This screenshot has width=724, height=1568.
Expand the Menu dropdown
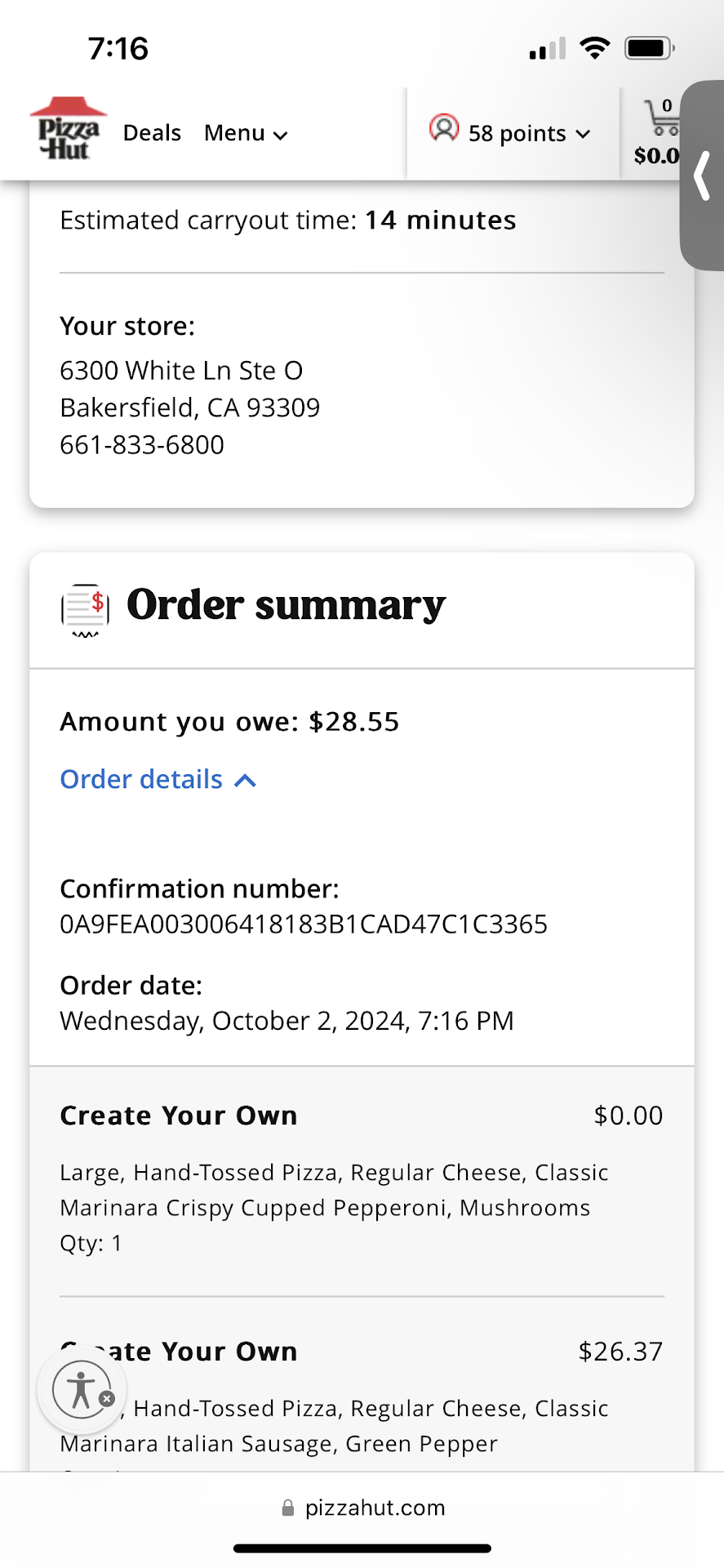pyautogui.click(x=246, y=133)
